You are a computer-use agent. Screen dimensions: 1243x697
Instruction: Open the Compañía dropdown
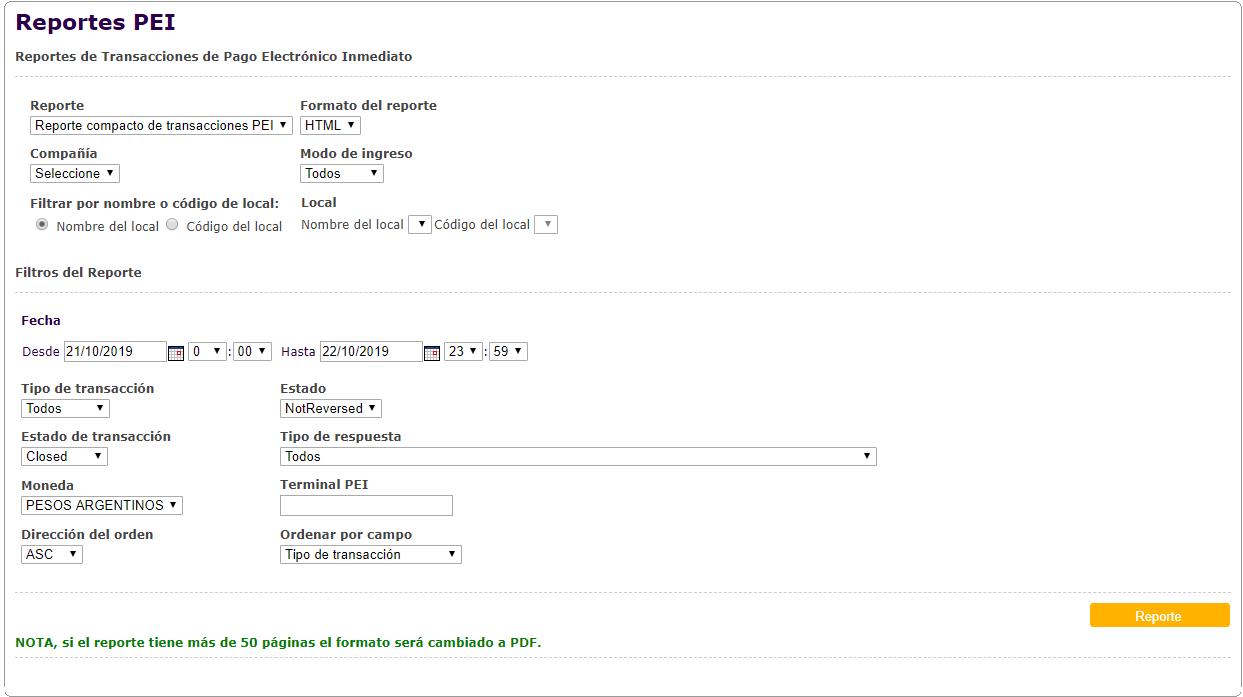[x=75, y=174]
